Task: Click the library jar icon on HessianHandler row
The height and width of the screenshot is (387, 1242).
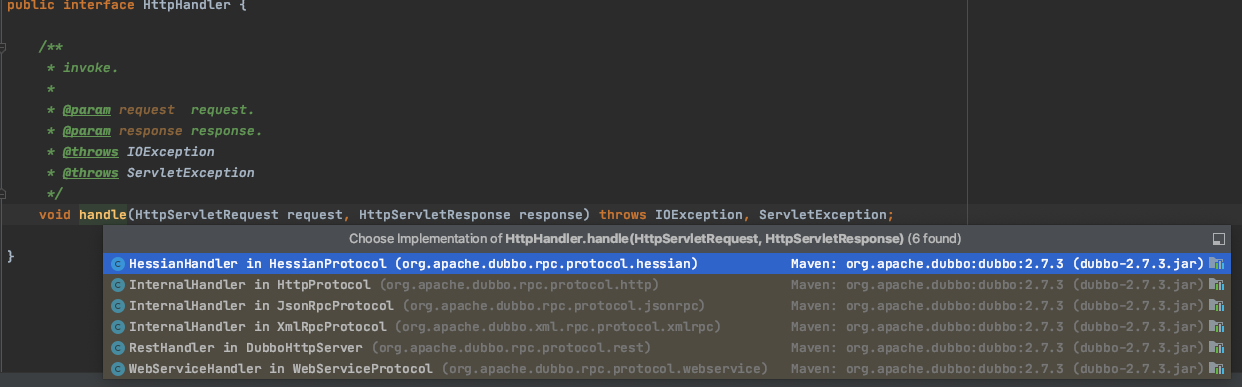Action: click(x=1216, y=264)
